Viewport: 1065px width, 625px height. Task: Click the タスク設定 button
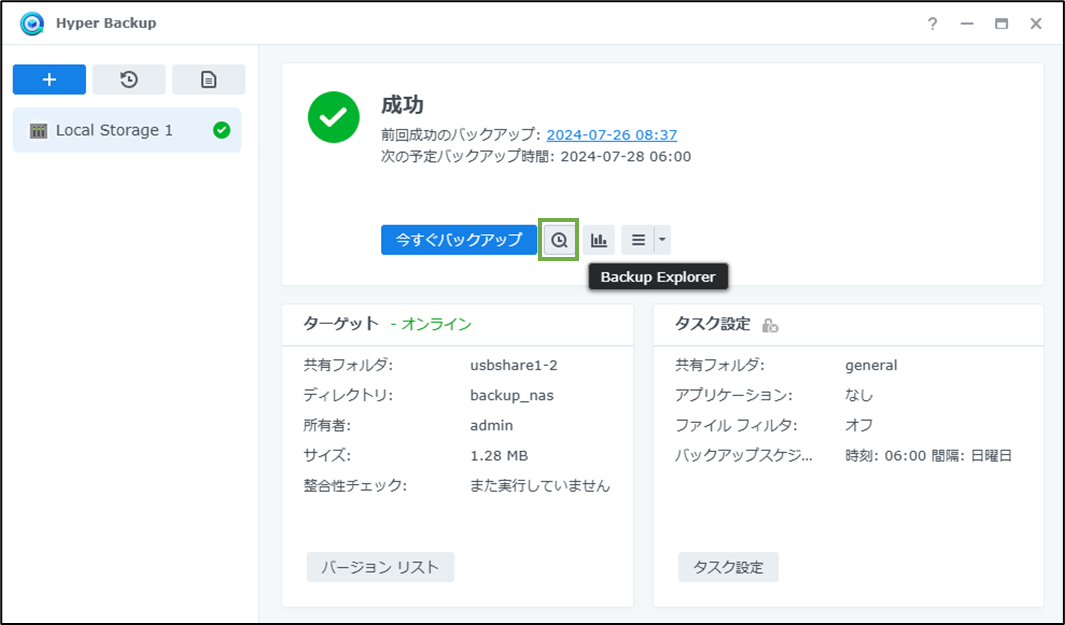click(728, 567)
